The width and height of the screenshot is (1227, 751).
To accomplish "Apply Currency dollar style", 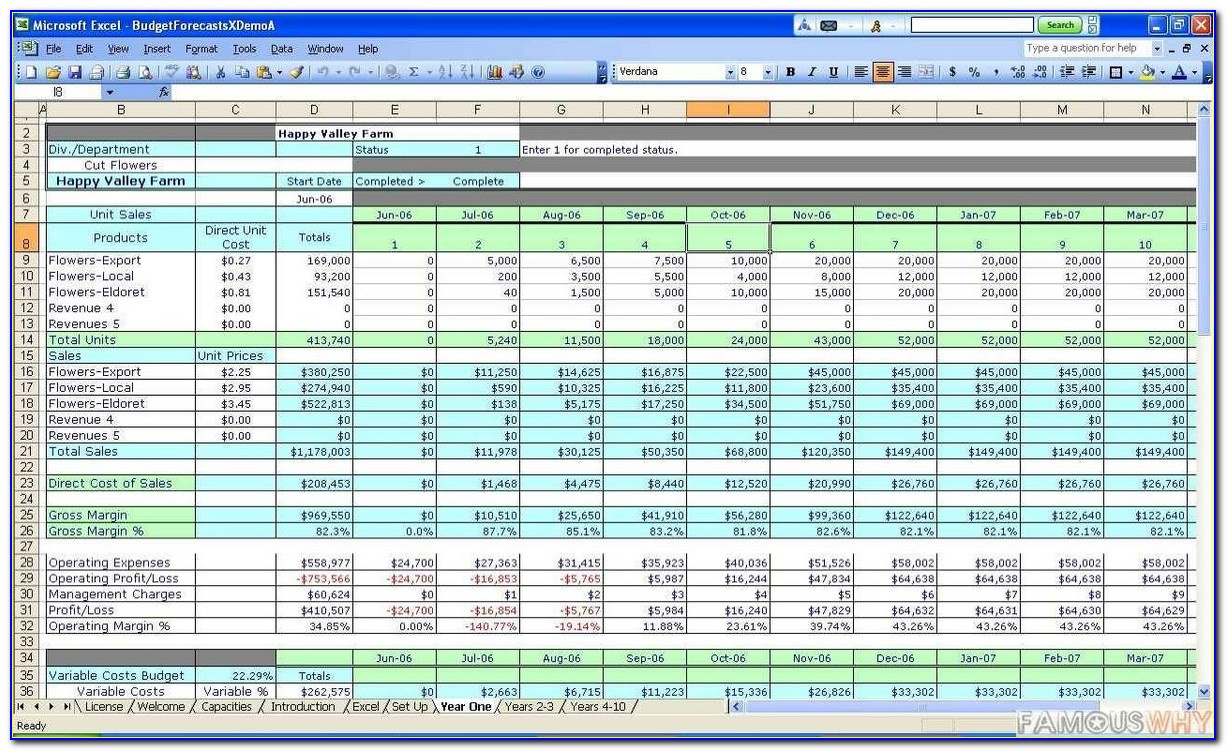I will (x=952, y=72).
